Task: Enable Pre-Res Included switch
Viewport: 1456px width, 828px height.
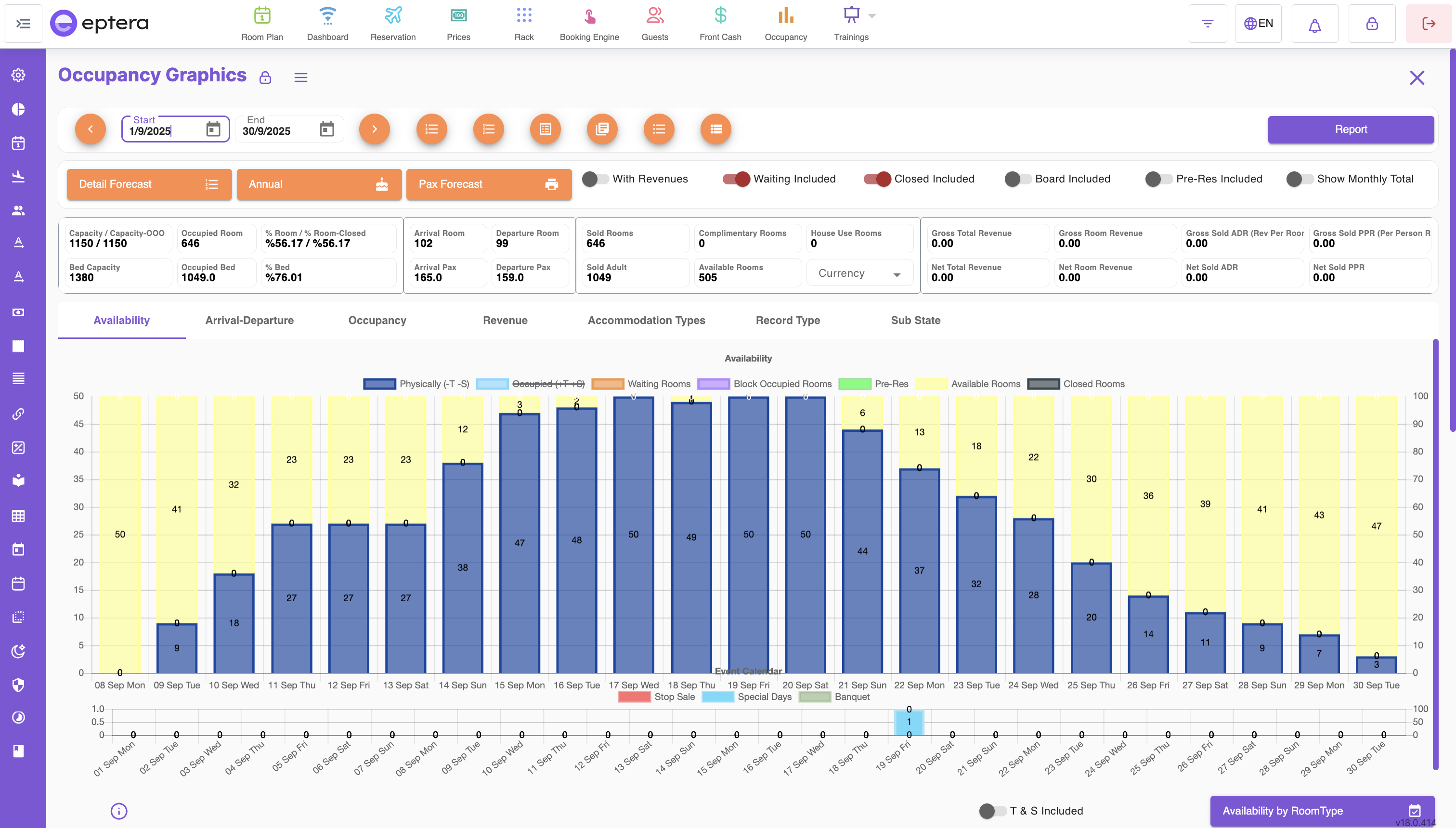Action: tap(1159, 179)
